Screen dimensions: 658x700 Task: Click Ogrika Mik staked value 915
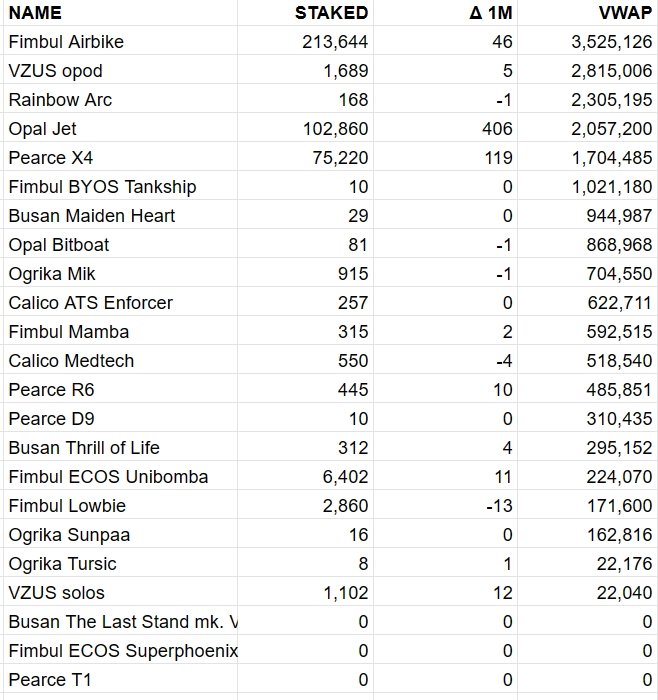click(x=352, y=274)
